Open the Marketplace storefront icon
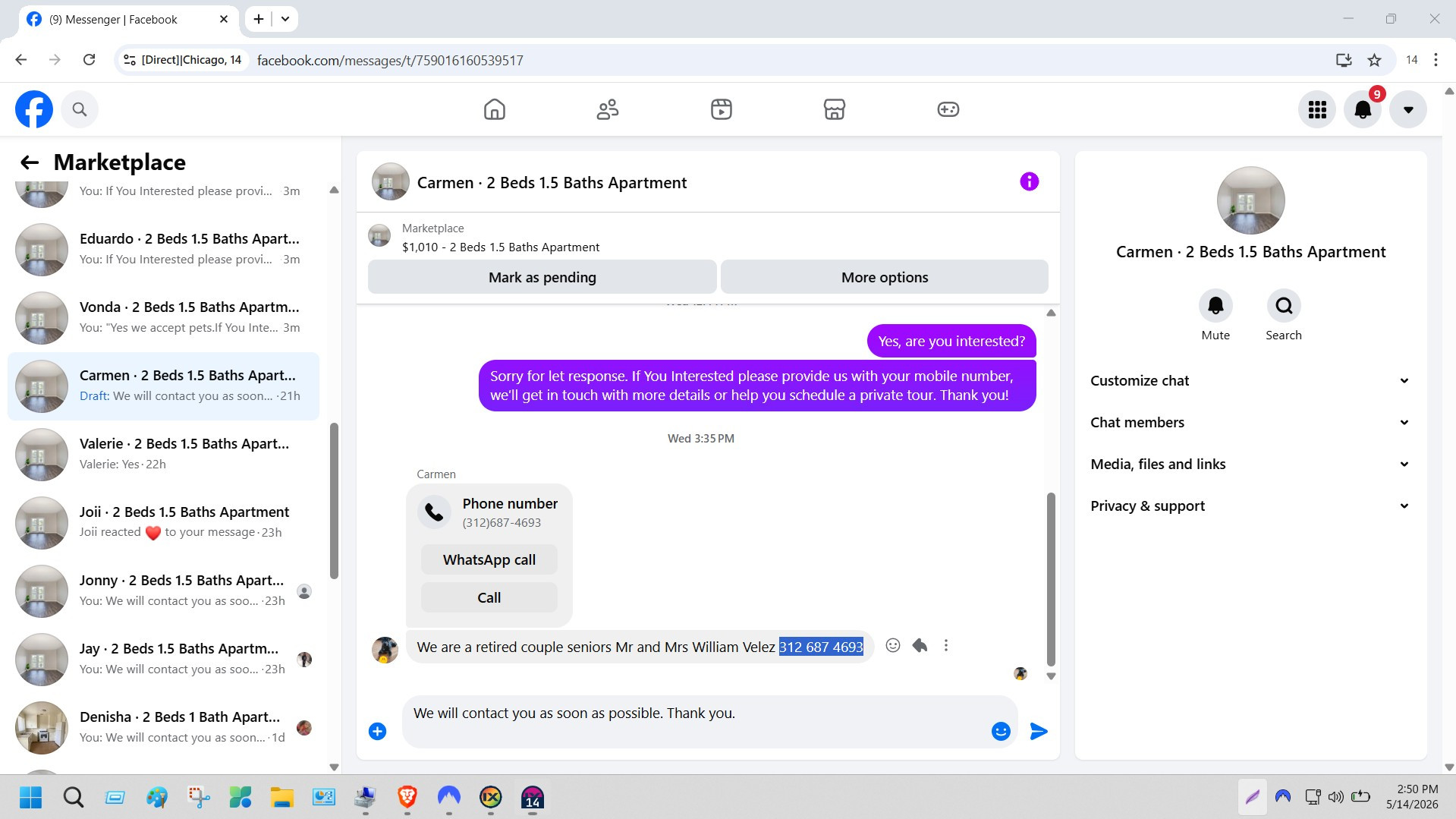 tap(835, 109)
